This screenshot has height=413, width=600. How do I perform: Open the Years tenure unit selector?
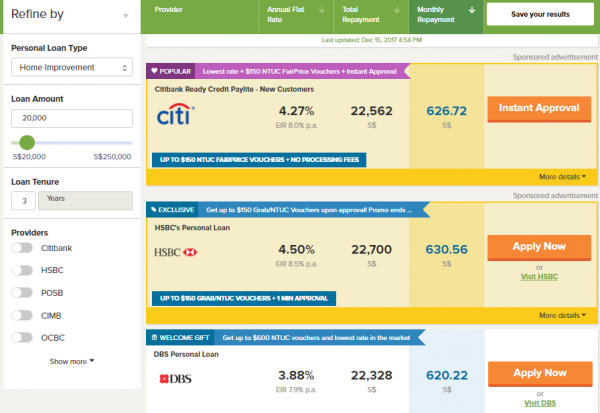[x=85, y=200]
